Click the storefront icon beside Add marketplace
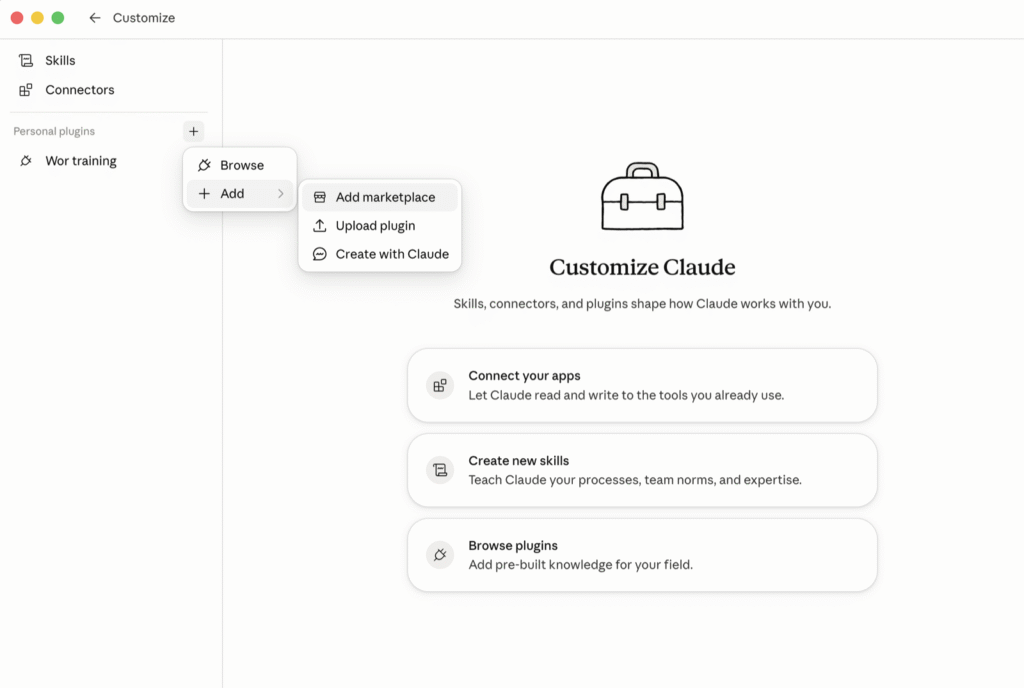The image size is (1024, 688). pyautogui.click(x=319, y=197)
